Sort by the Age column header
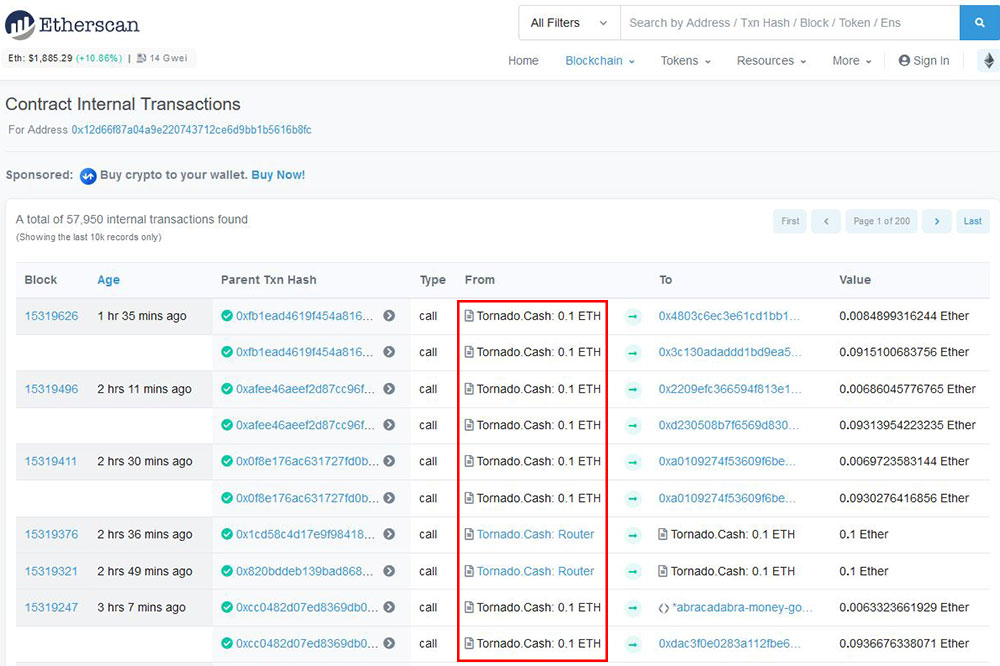The image size is (1000, 666). coord(108,280)
